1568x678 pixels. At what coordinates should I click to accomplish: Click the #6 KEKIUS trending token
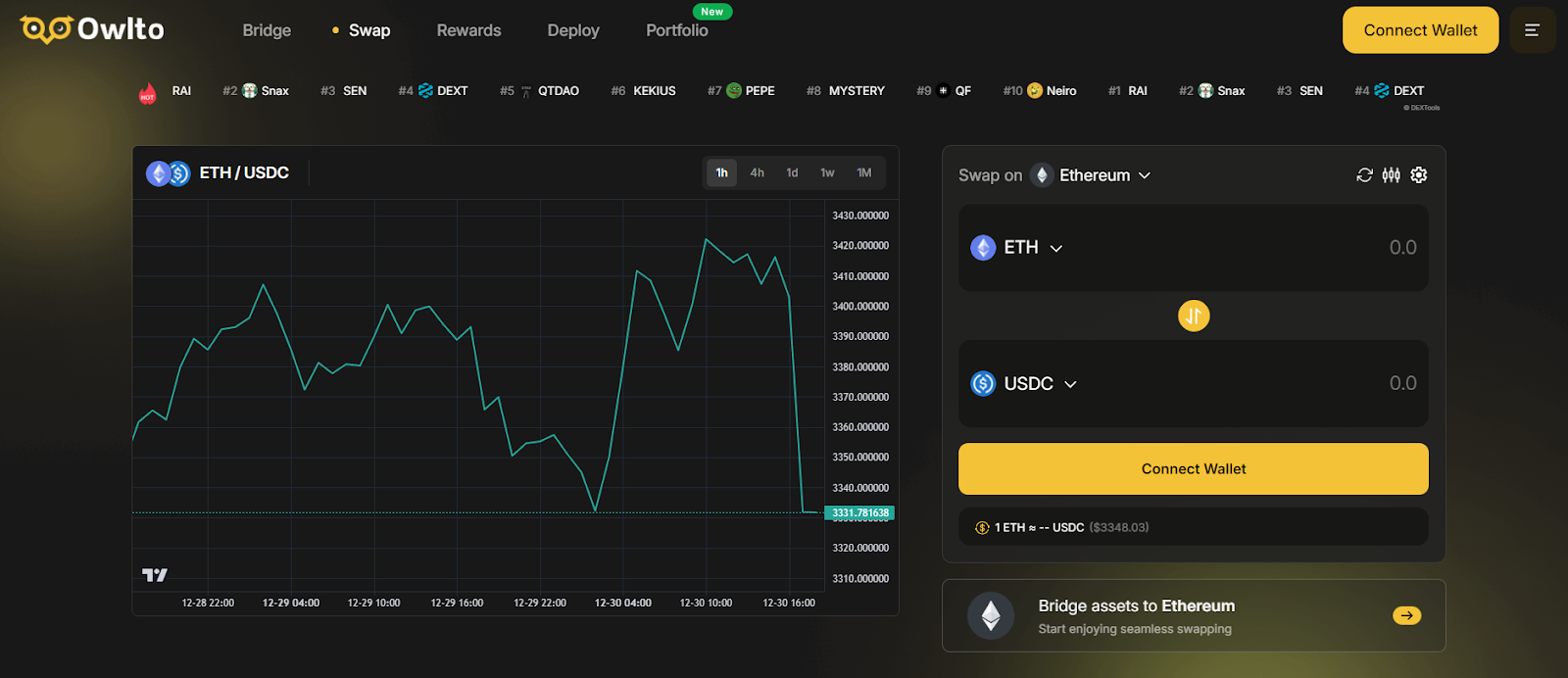click(x=643, y=91)
